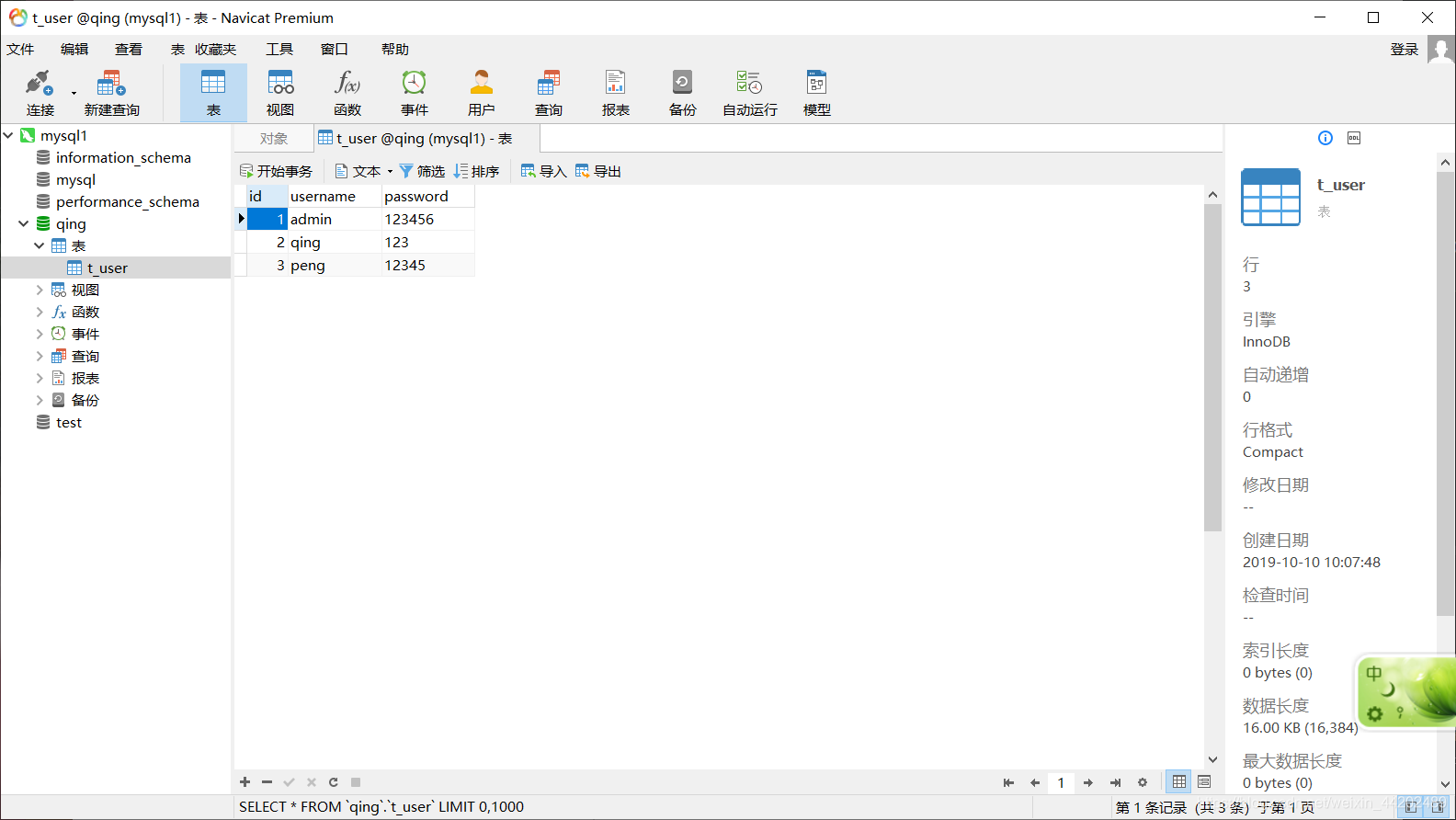Screen dimensions: 1456x820
Task: Open the View (查看) menu
Action: tap(129, 50)
